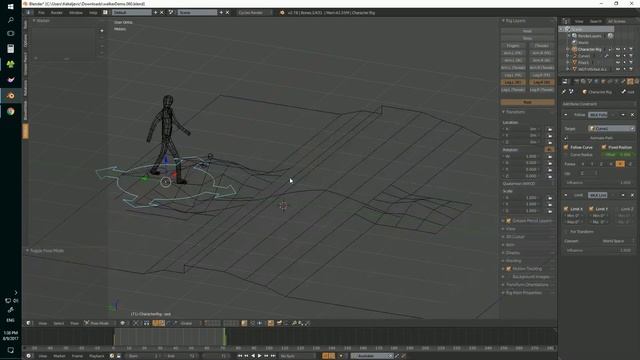Remove the Follow Path constraint

tap(632, 115)
